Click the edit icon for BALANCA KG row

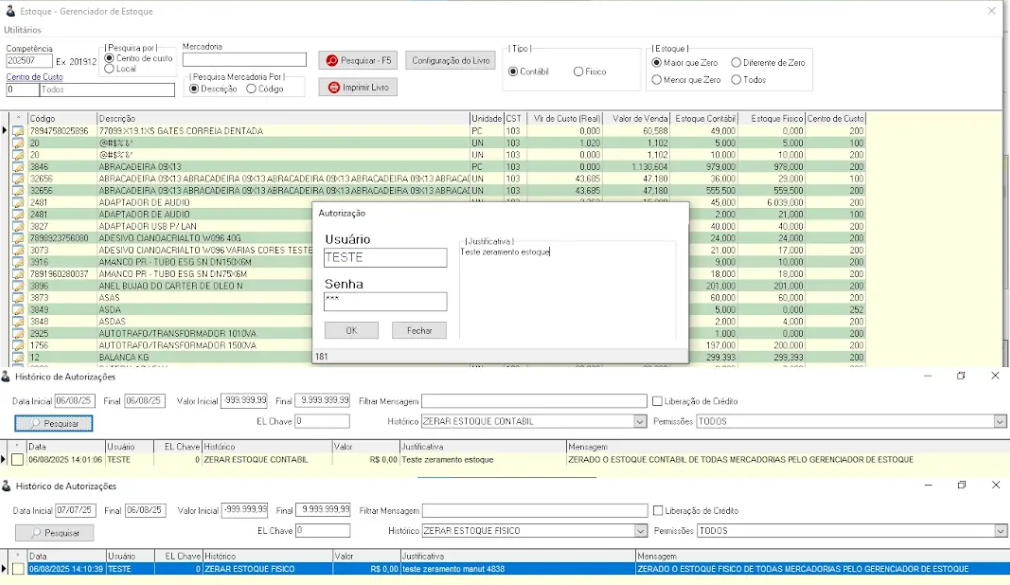[18, 357]
